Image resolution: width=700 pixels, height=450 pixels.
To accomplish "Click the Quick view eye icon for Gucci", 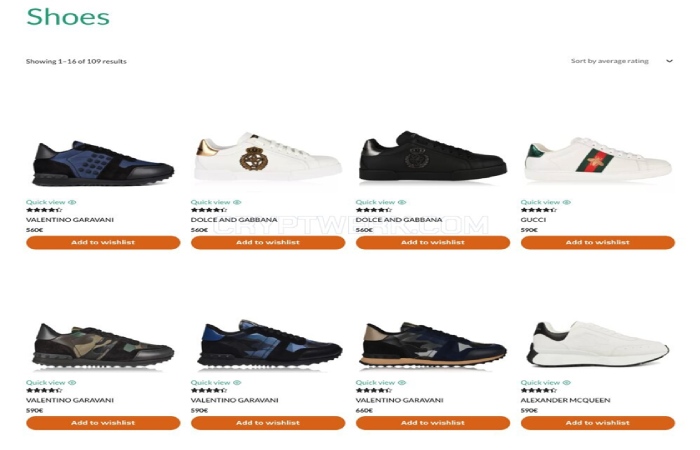I will click(x=567, y=202).
